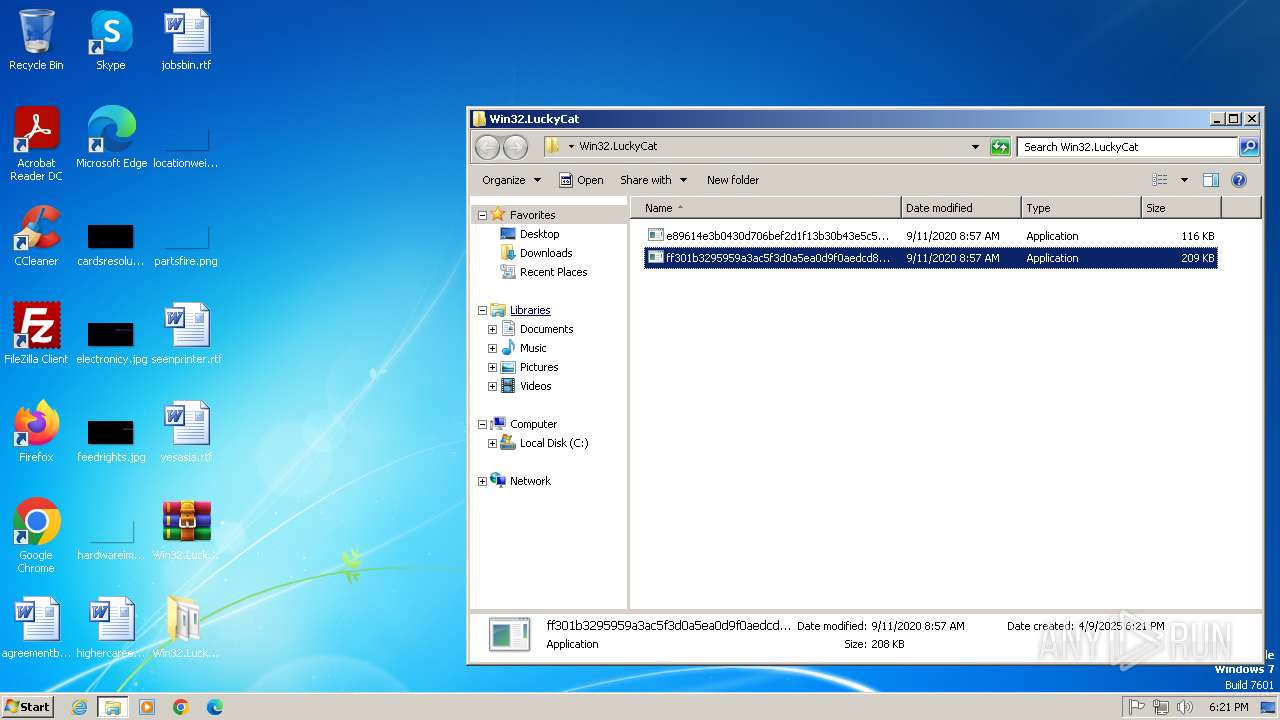Refresh the Win32.LuckyCat folder view
1280x720 pixels.
[1000, 147]
